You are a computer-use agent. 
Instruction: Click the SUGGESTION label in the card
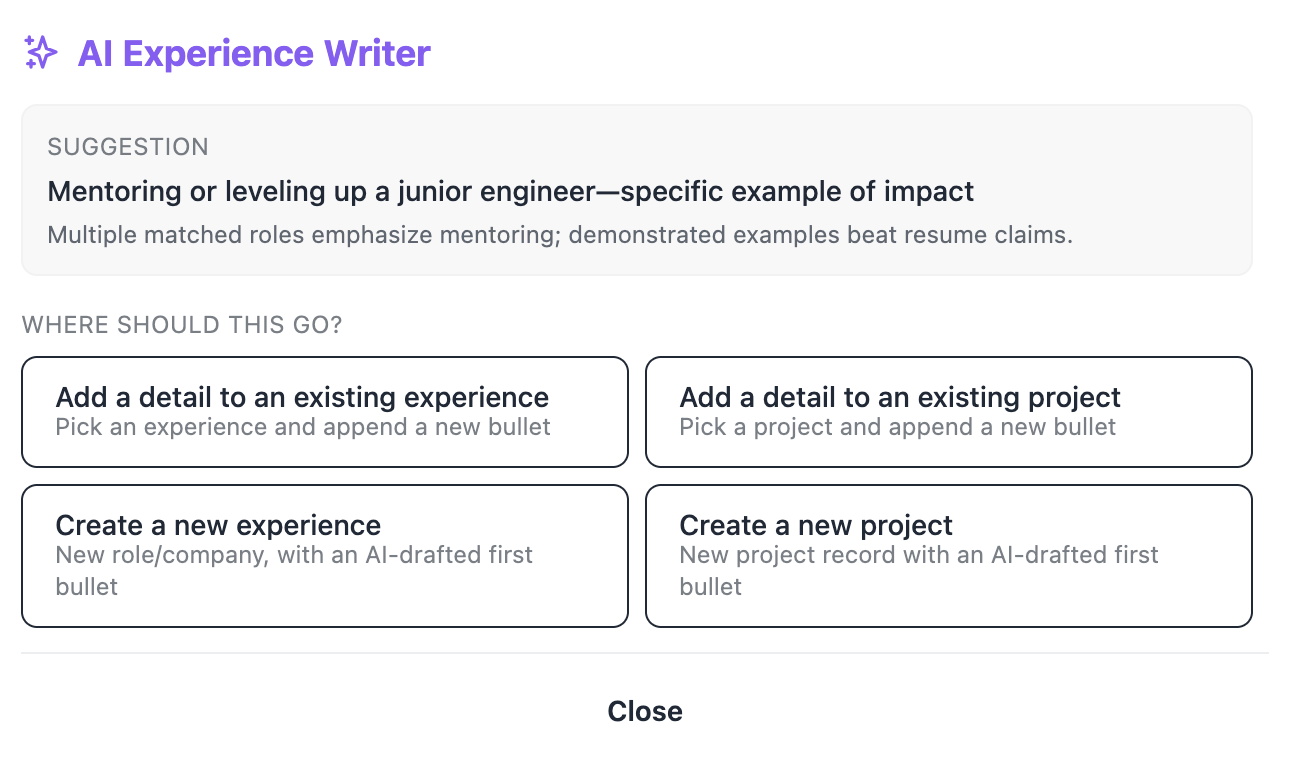click(128, 147)
